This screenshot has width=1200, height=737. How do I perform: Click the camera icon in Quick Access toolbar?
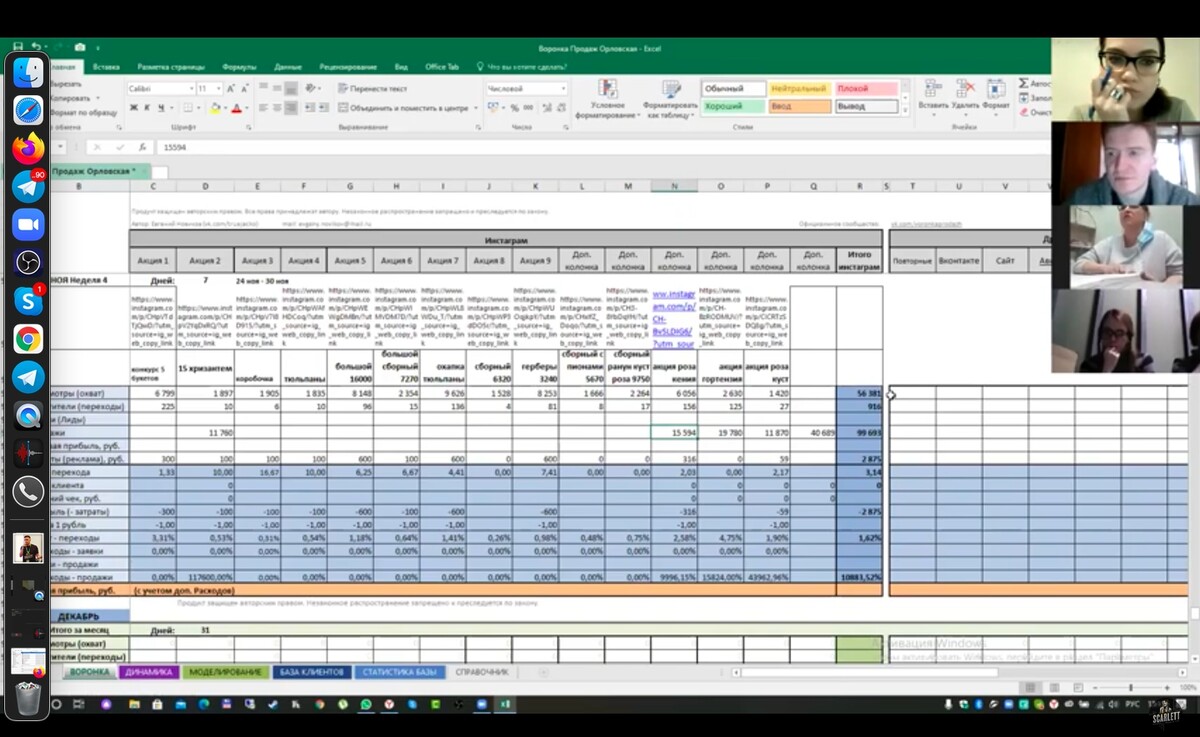pyautogui.click(x=79, y=47)
